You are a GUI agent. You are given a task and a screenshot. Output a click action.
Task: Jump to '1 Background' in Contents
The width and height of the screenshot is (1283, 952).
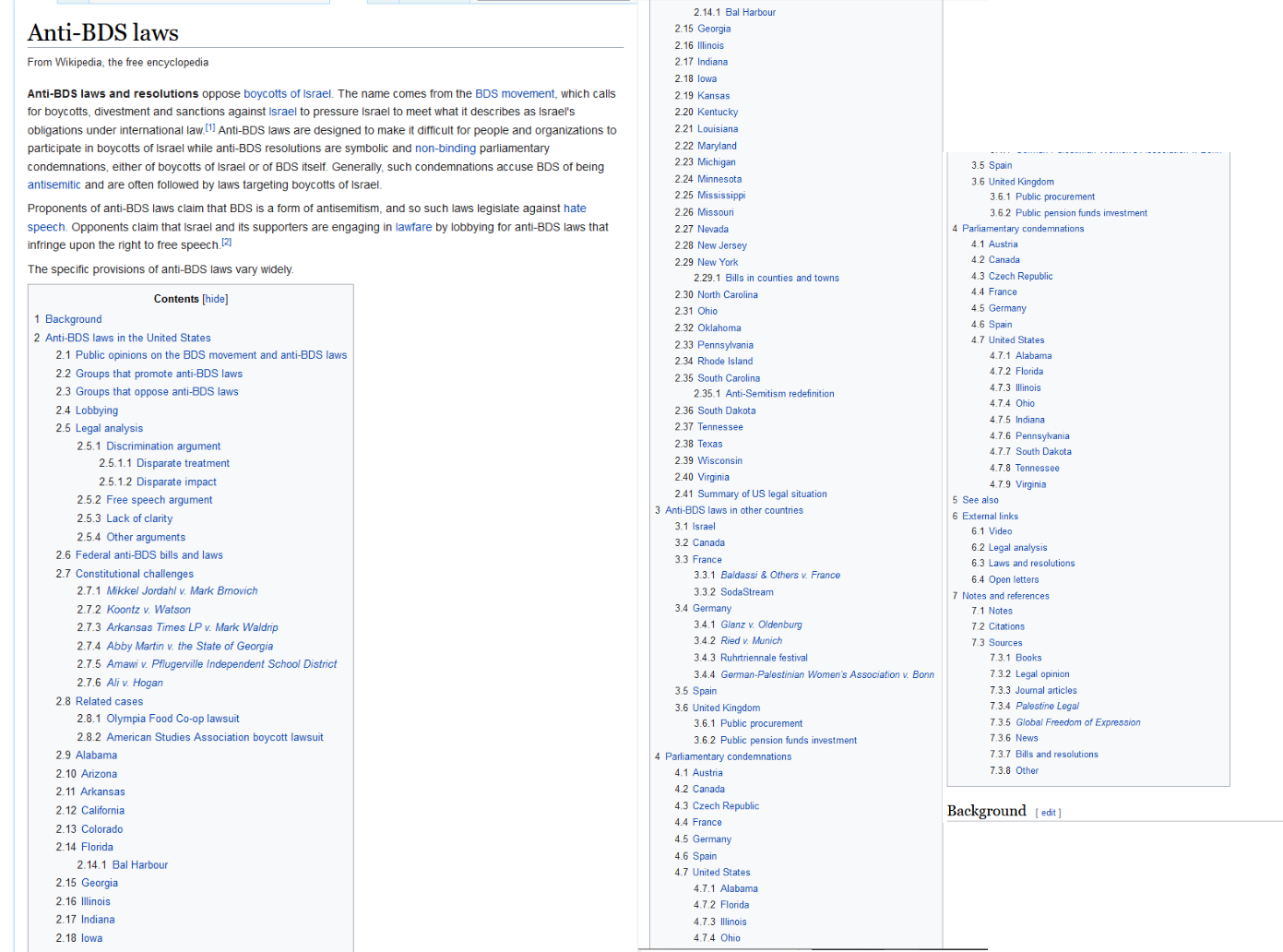[x=68, y=319]
